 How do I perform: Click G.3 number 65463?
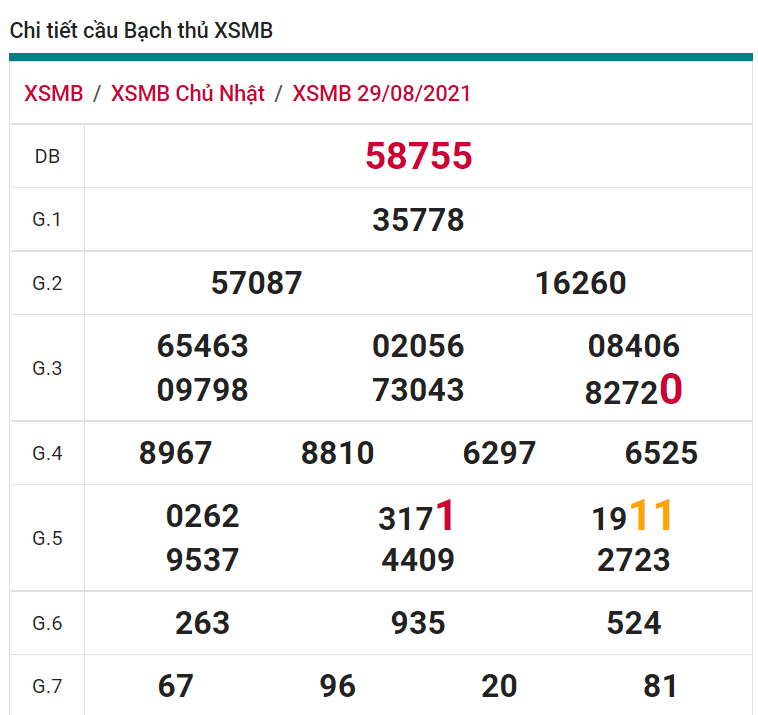point(202,346)
